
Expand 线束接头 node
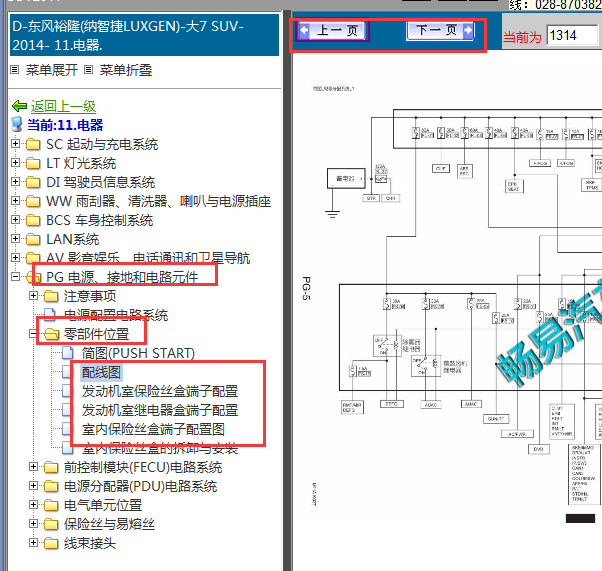pos(33,543)
